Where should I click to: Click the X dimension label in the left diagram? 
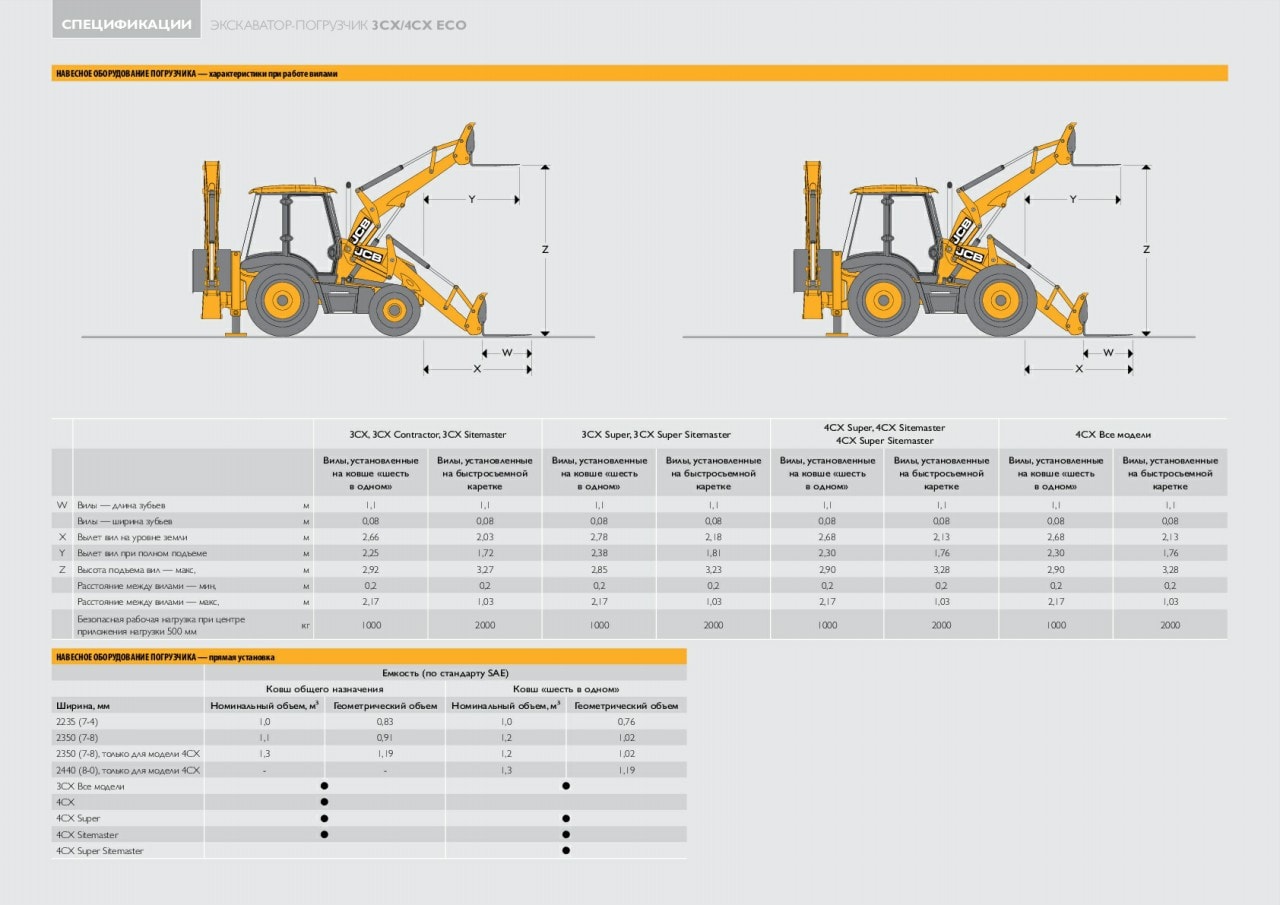pos(477,369)
